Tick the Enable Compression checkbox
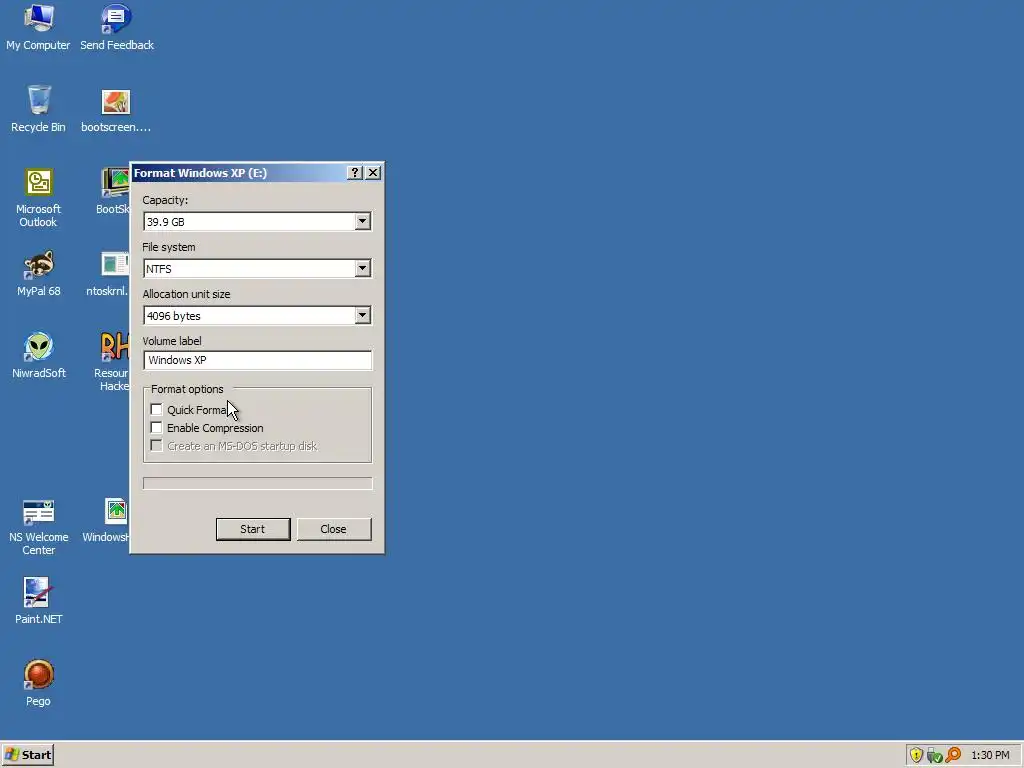The width and height of the screenshot is (1024, 768). (156, 428)
